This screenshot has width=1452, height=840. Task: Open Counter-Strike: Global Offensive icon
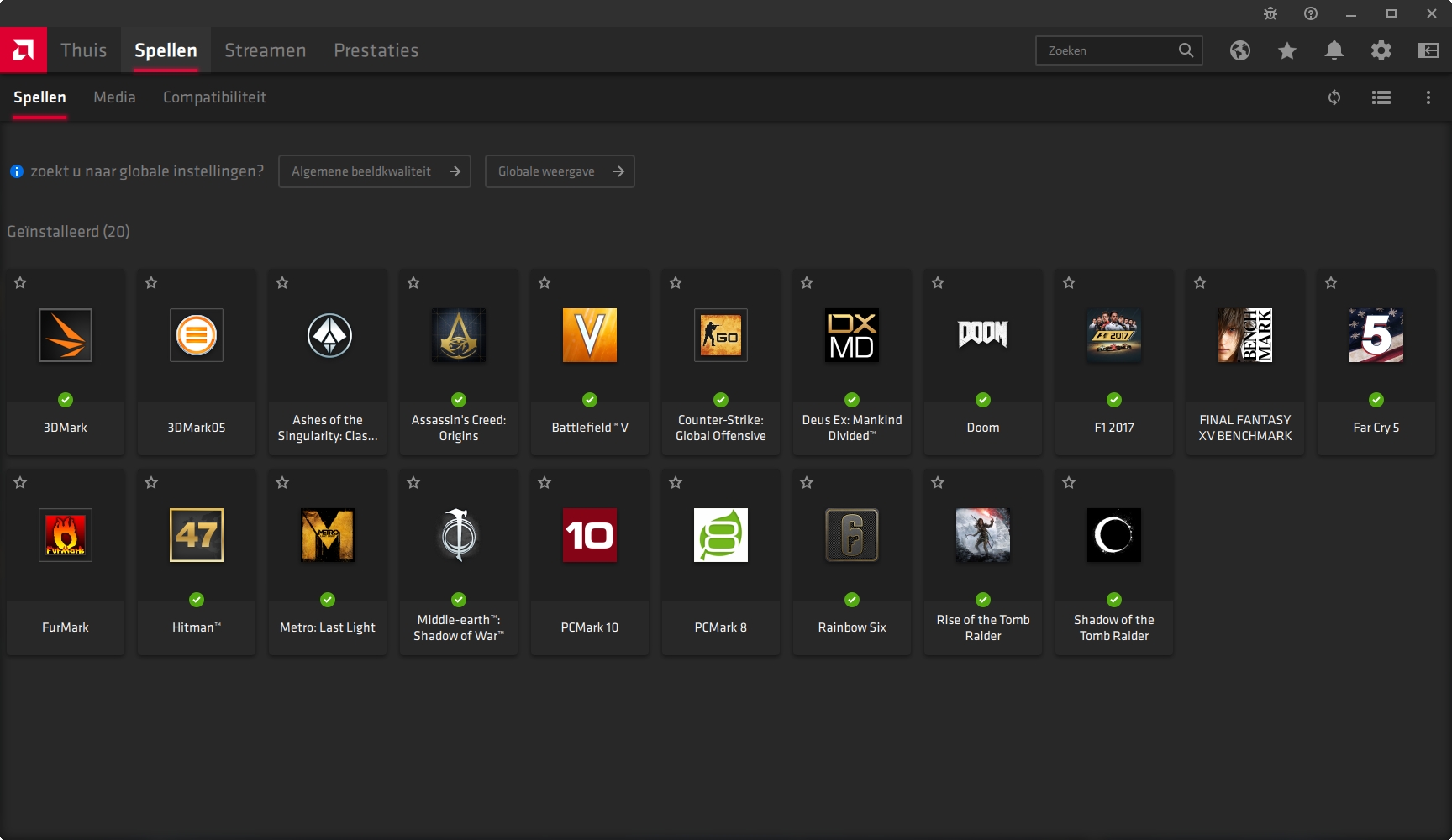pyautogui.click(x=721, y=335)
